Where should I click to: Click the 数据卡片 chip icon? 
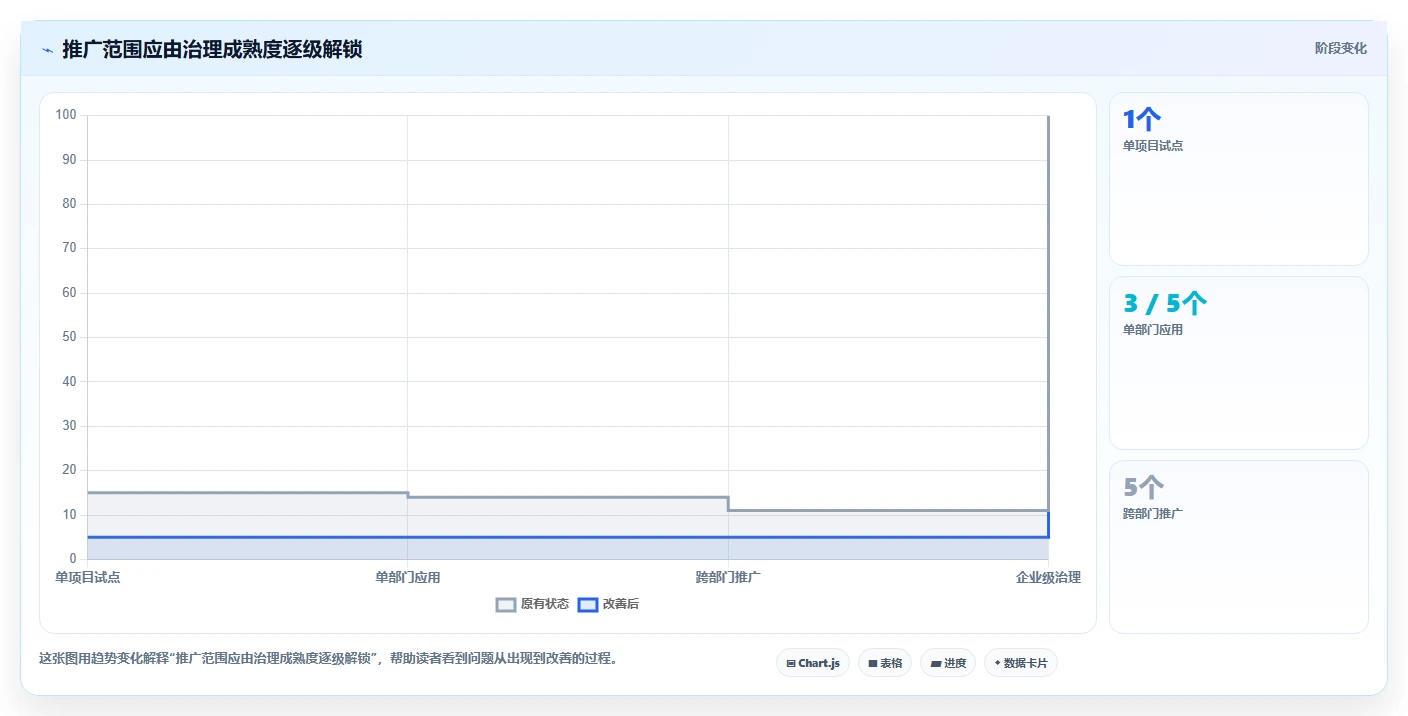click(998, 663)
